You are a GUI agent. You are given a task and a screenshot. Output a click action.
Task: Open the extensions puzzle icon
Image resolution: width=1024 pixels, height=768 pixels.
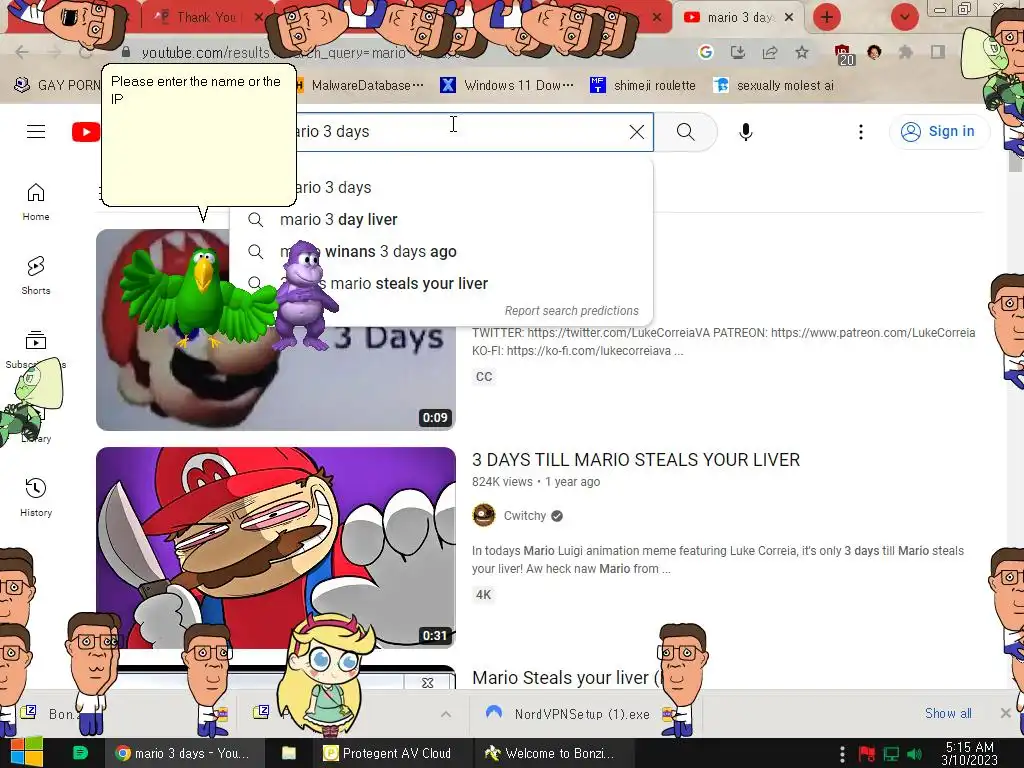906,52
